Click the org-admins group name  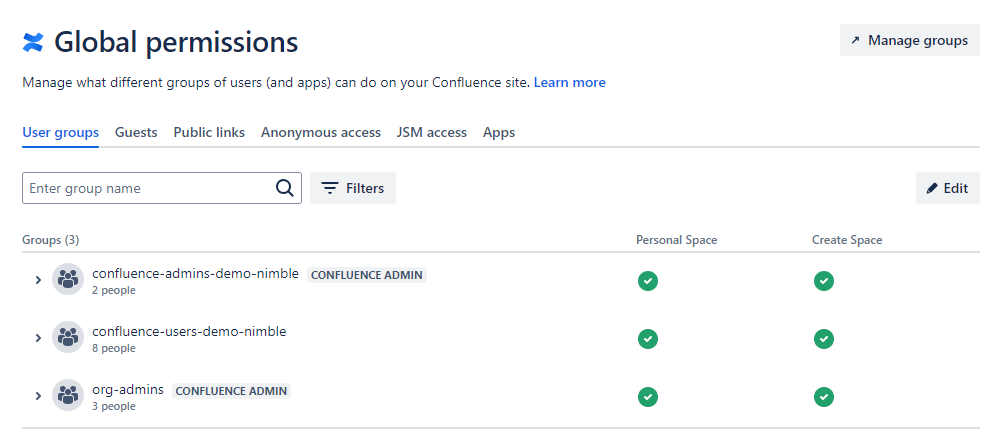(128, 390)
